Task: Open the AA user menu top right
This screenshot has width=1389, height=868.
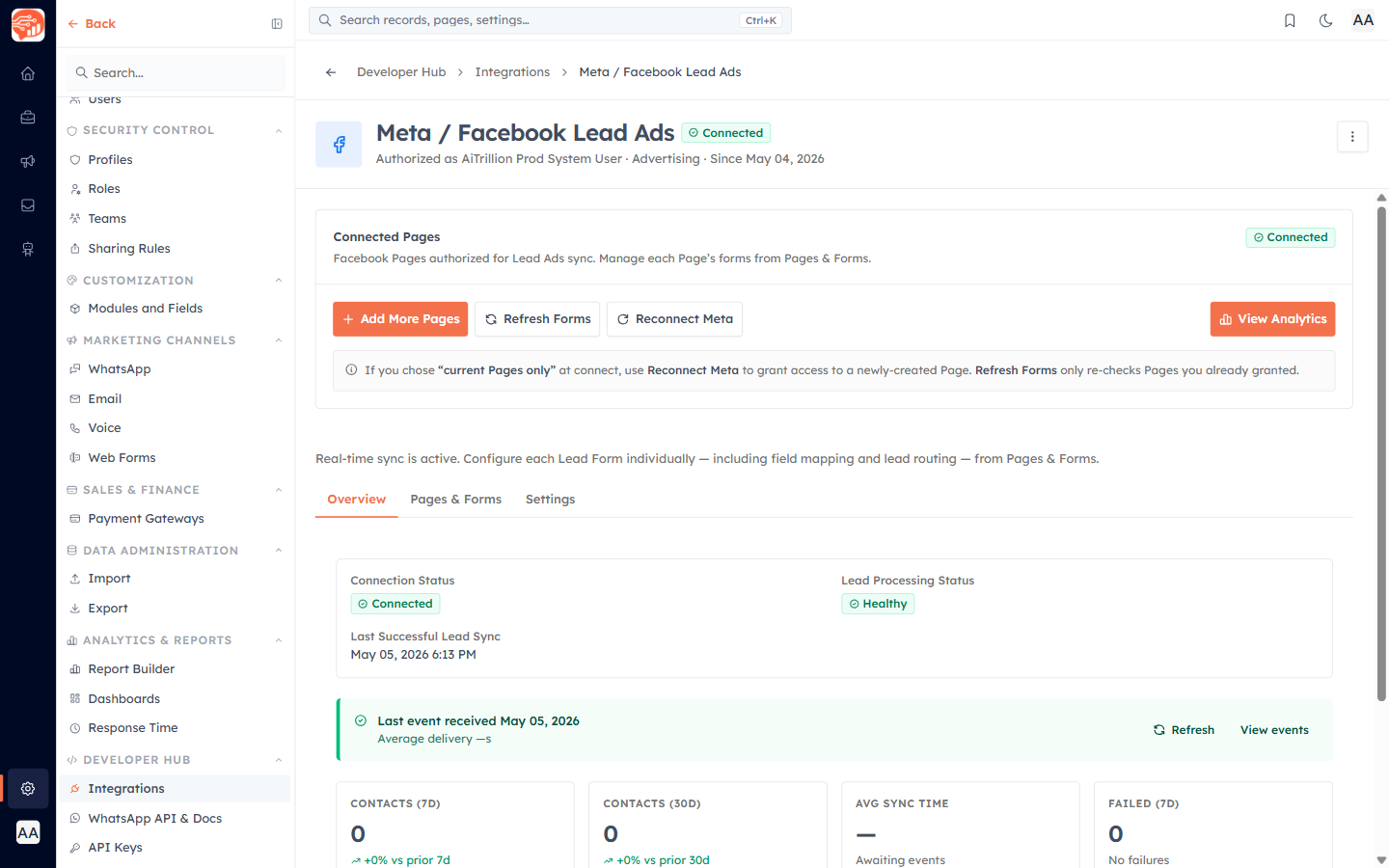Action: 1363,20
